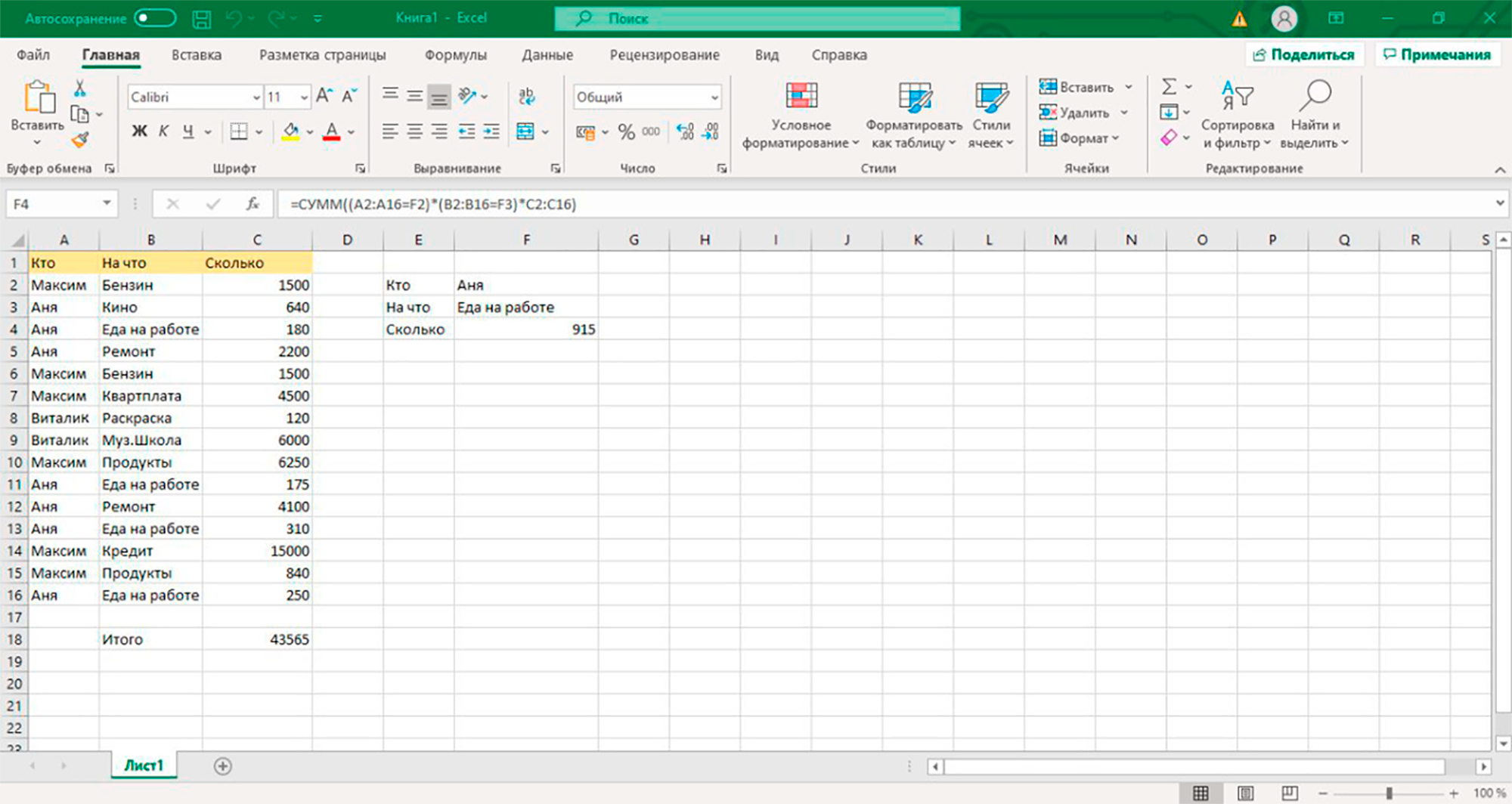This screenshot has width=1512, height=804.
Task: Select the Лист1 sheet tab
Action: (x=144, y=765)
